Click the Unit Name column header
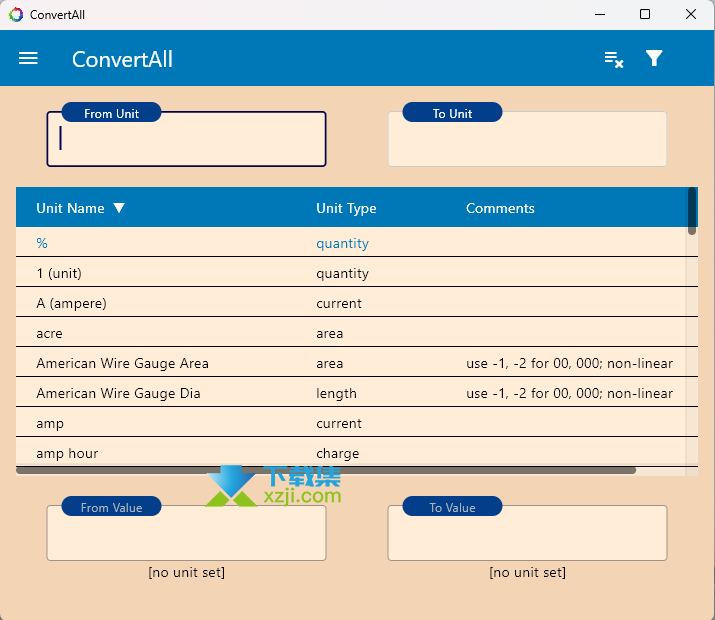The width and height of the screenshot is (715, 620). coord(70,208)
